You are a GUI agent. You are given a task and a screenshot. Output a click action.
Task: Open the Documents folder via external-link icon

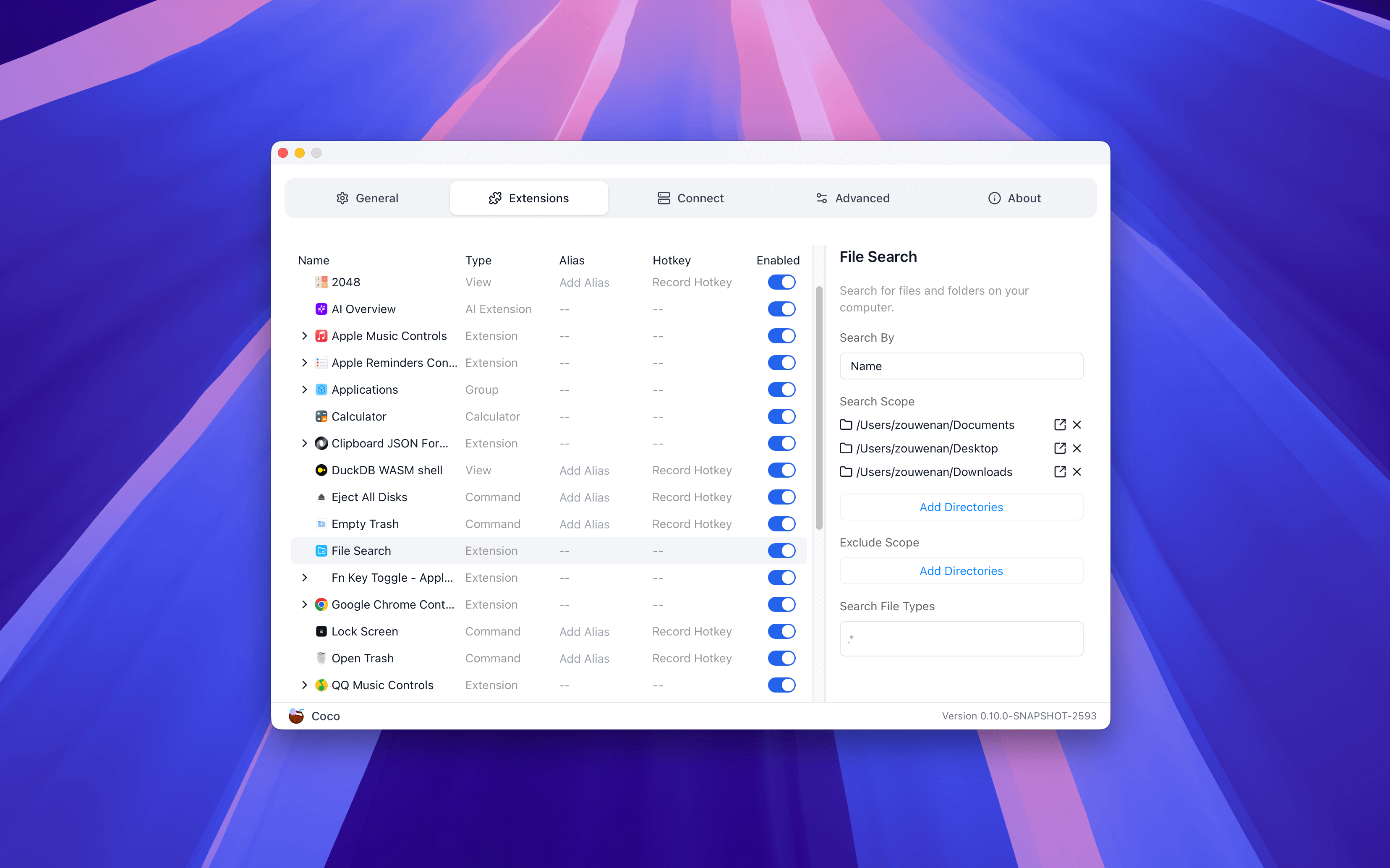click(1059, 425)
